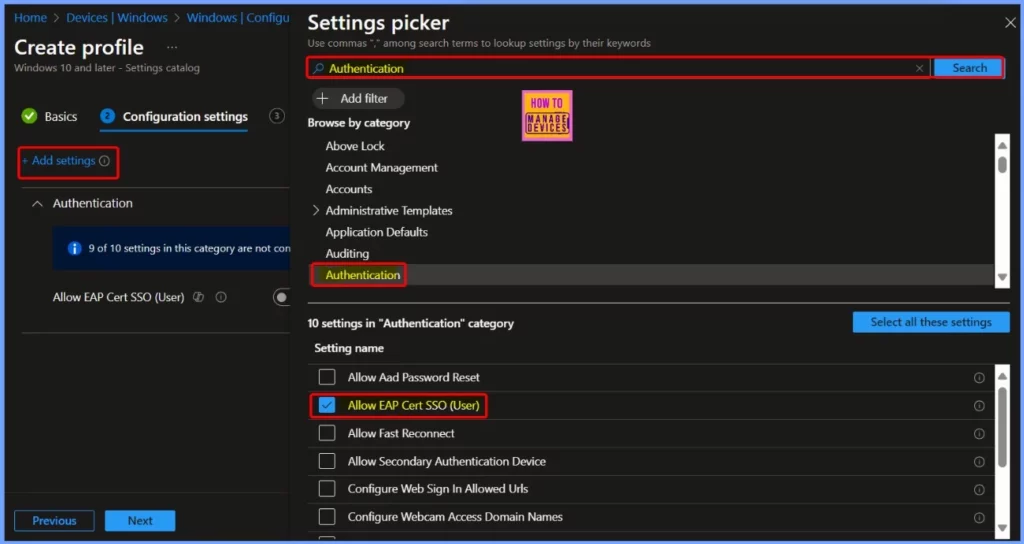Click Select all these settings
Image resolution: width=1024 pixels, height=544 pixels.
click(931, 322)
